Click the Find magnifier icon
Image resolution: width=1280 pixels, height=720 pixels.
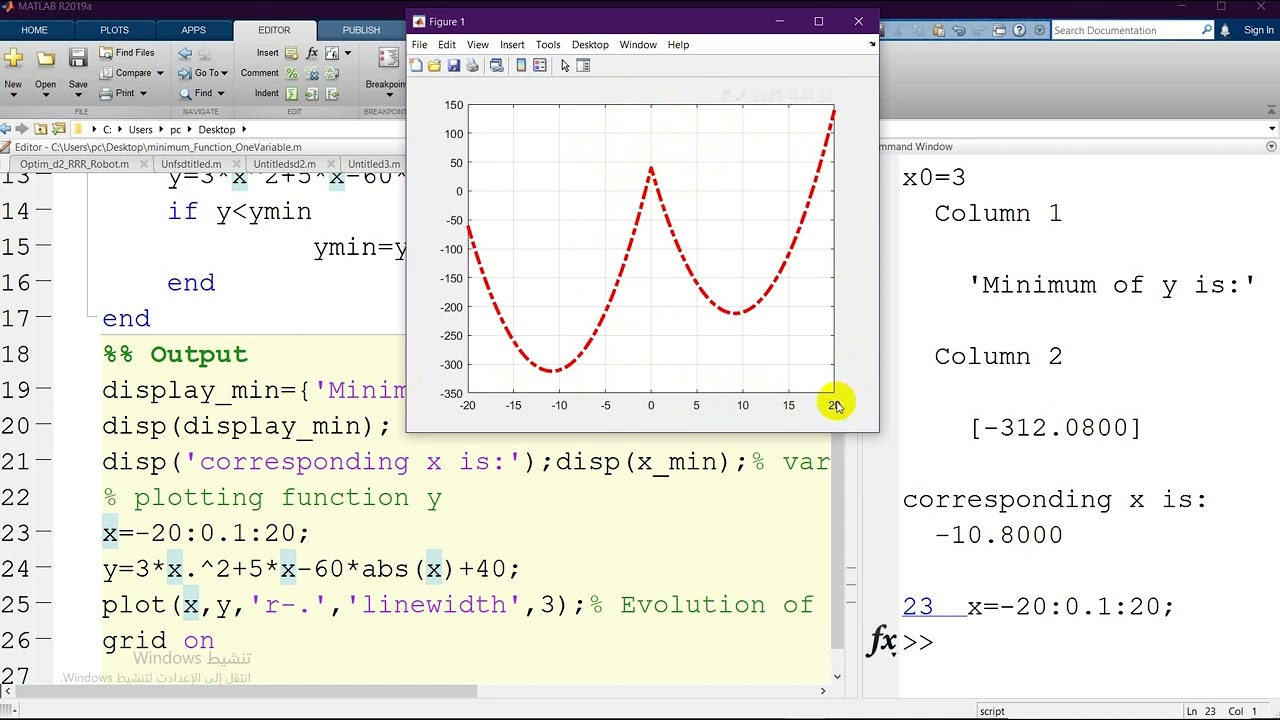click(185, 93)
